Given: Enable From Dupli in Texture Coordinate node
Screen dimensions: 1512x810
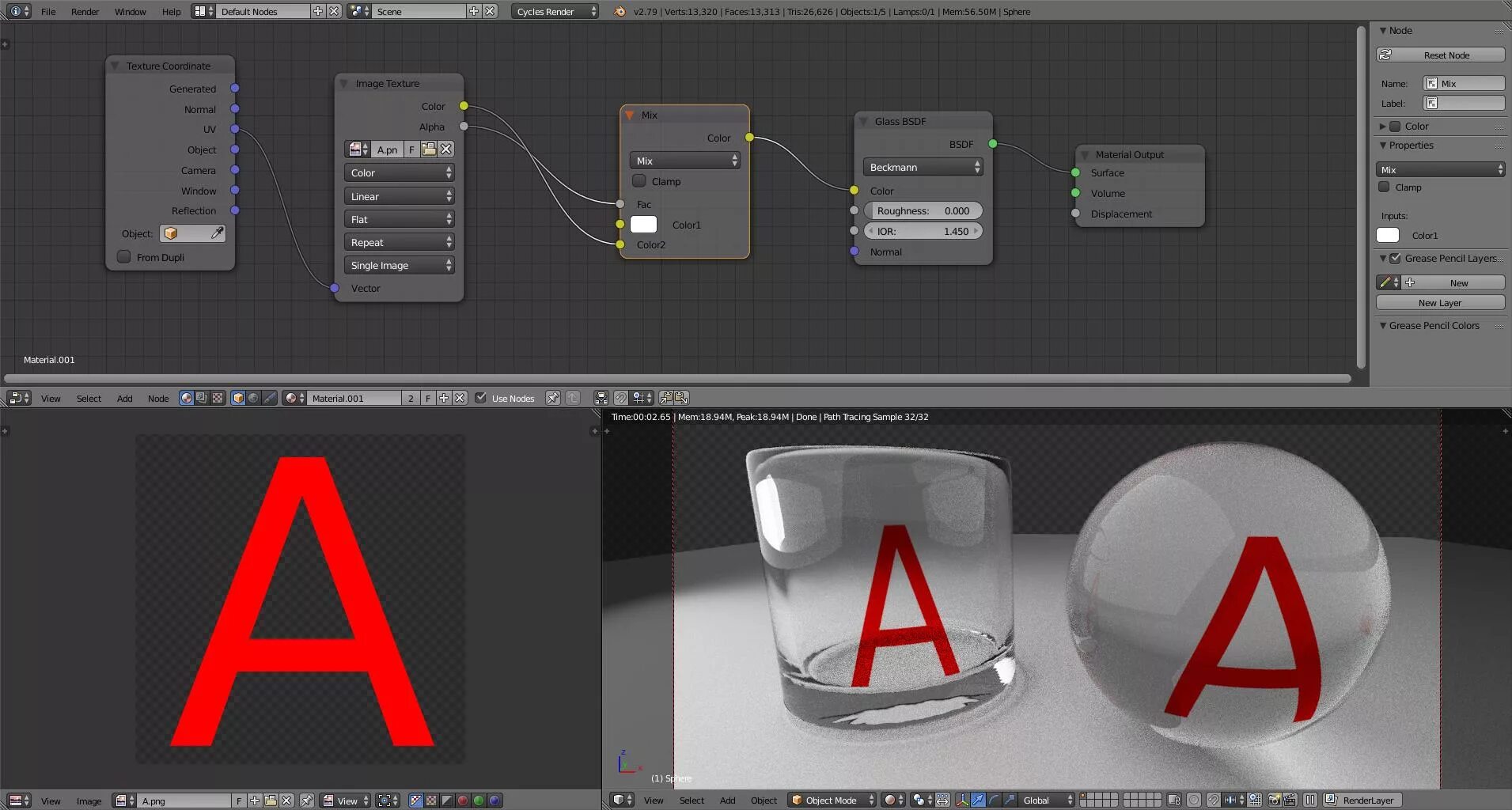Looking at the screenshot, I should click(x=124, y=257).
